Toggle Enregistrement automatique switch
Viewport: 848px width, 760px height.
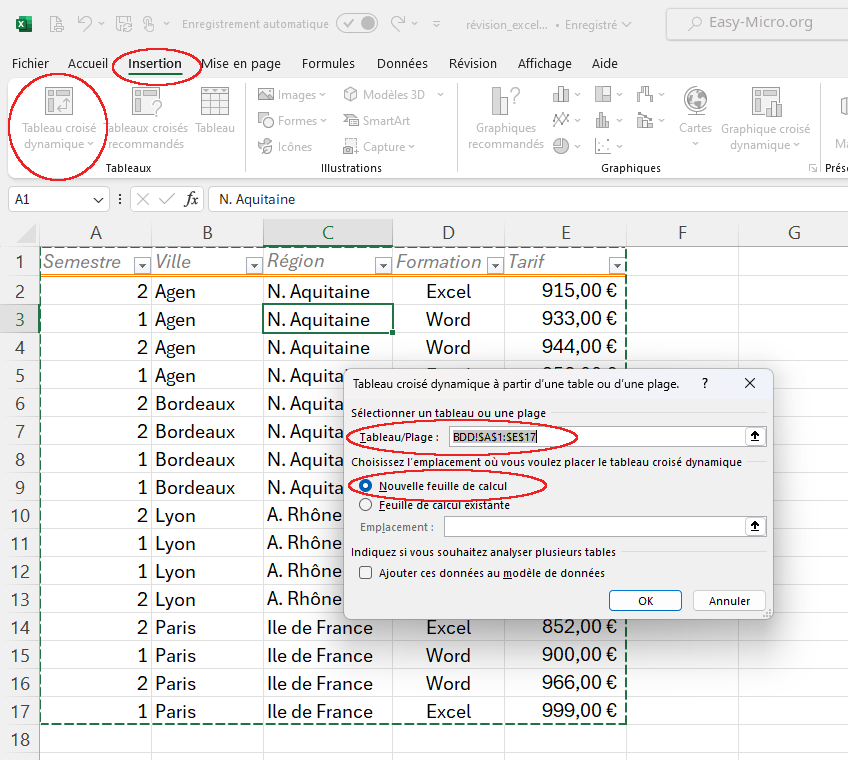click(x=357, y=24)
